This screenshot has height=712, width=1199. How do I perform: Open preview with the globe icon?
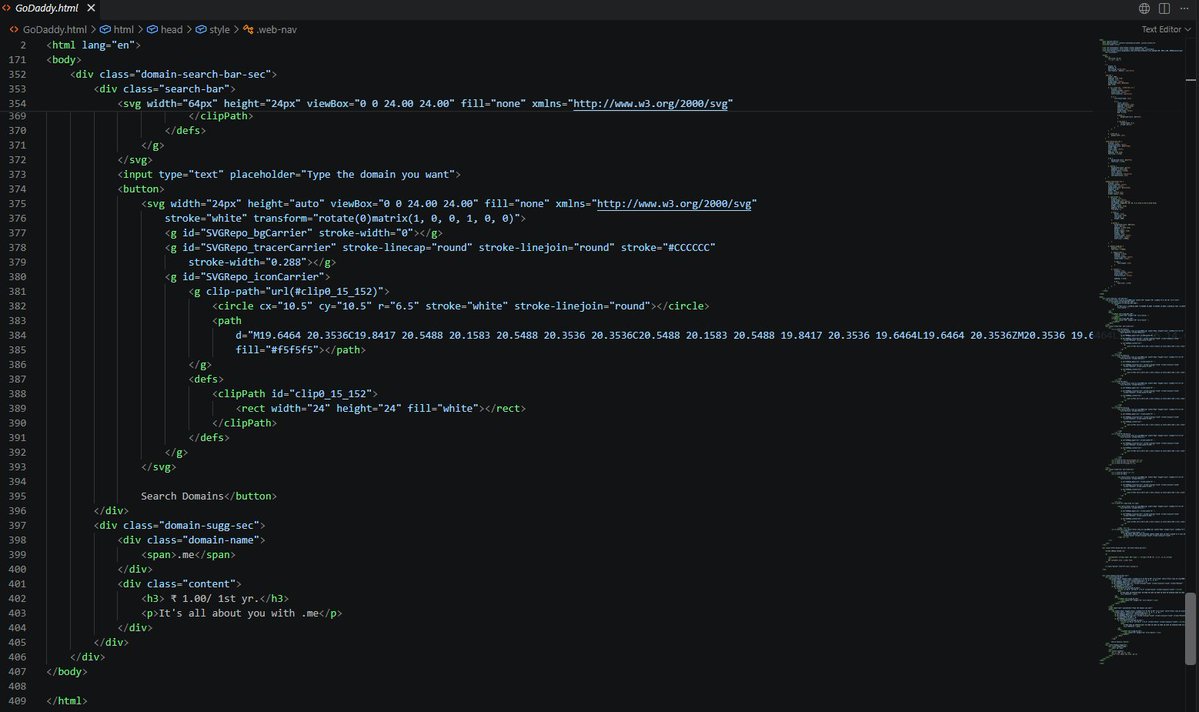click(1144, 8)
